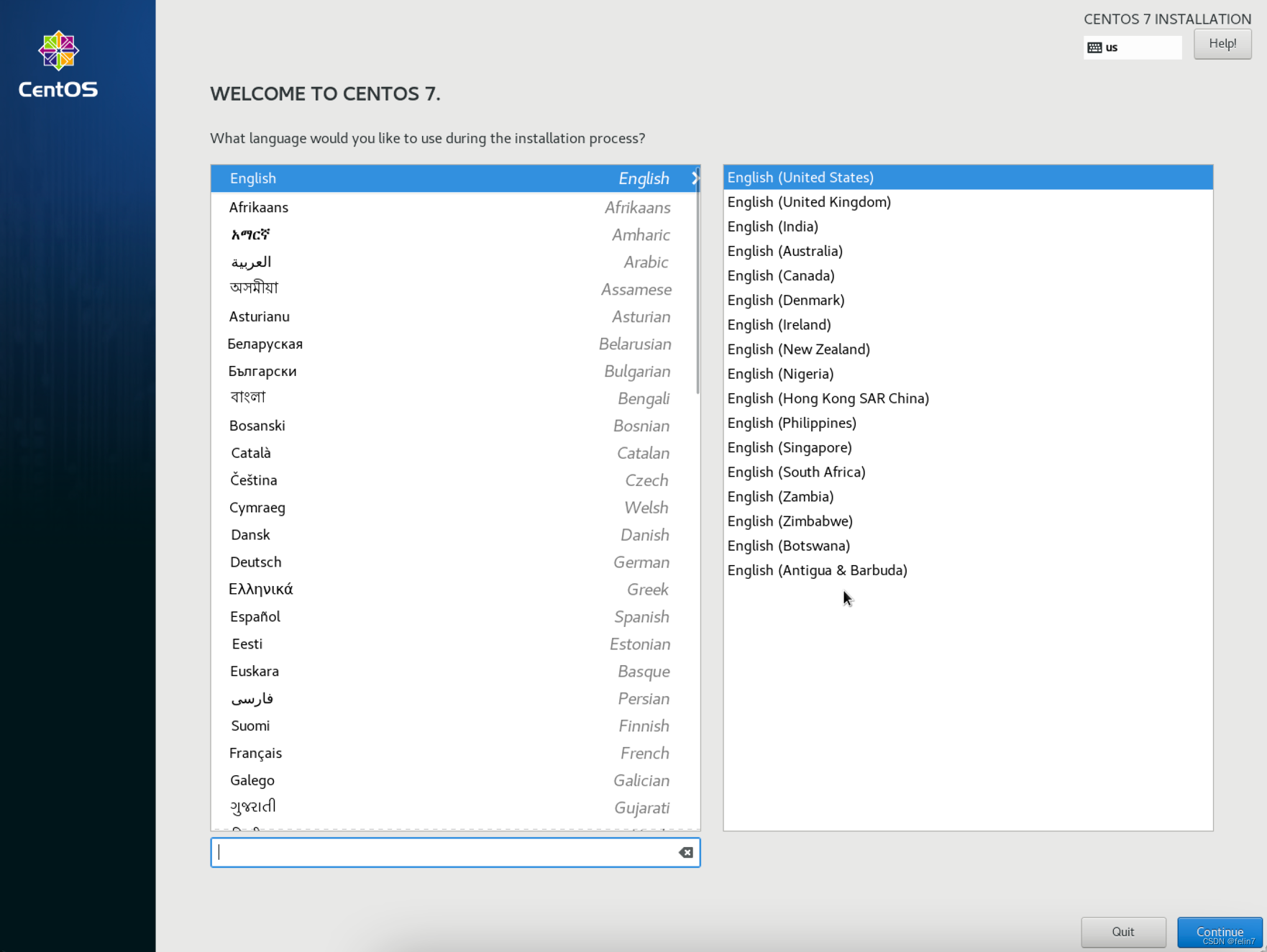Select Afrikaans in the language list

pyautogui.click(x=455, y=207)
